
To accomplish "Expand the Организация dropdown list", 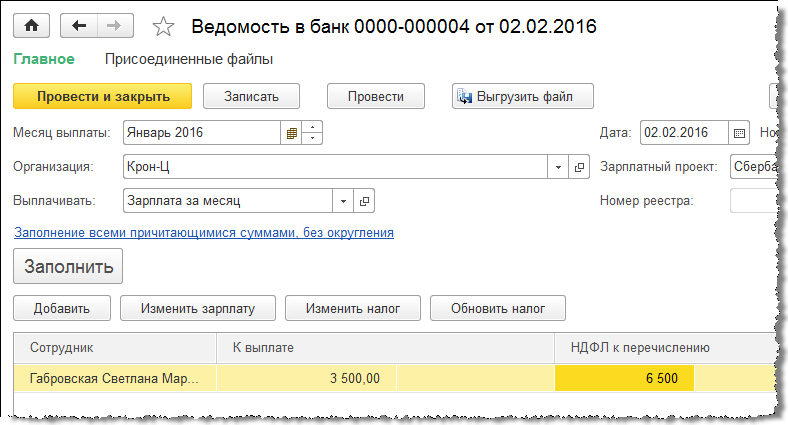I will point(558,167).
